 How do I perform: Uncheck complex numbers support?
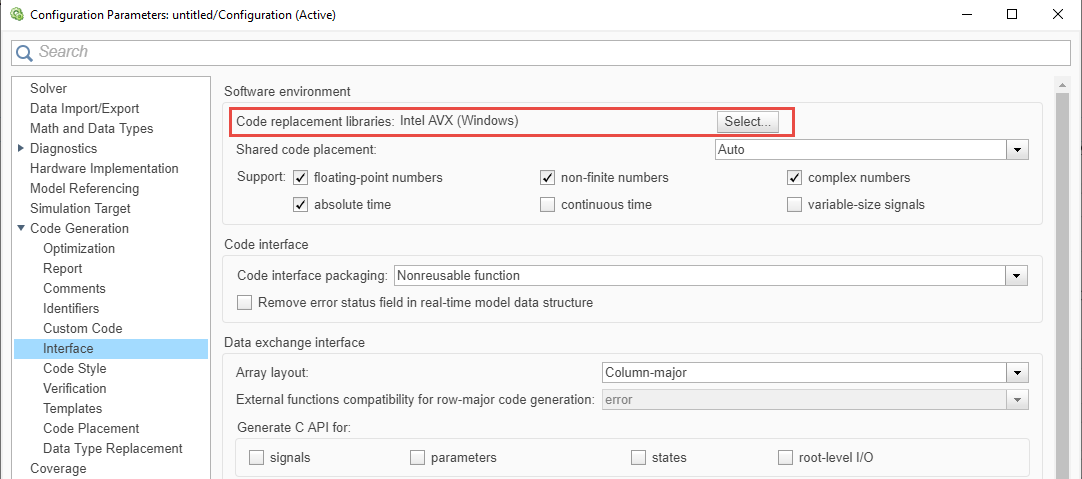point(794,178)
